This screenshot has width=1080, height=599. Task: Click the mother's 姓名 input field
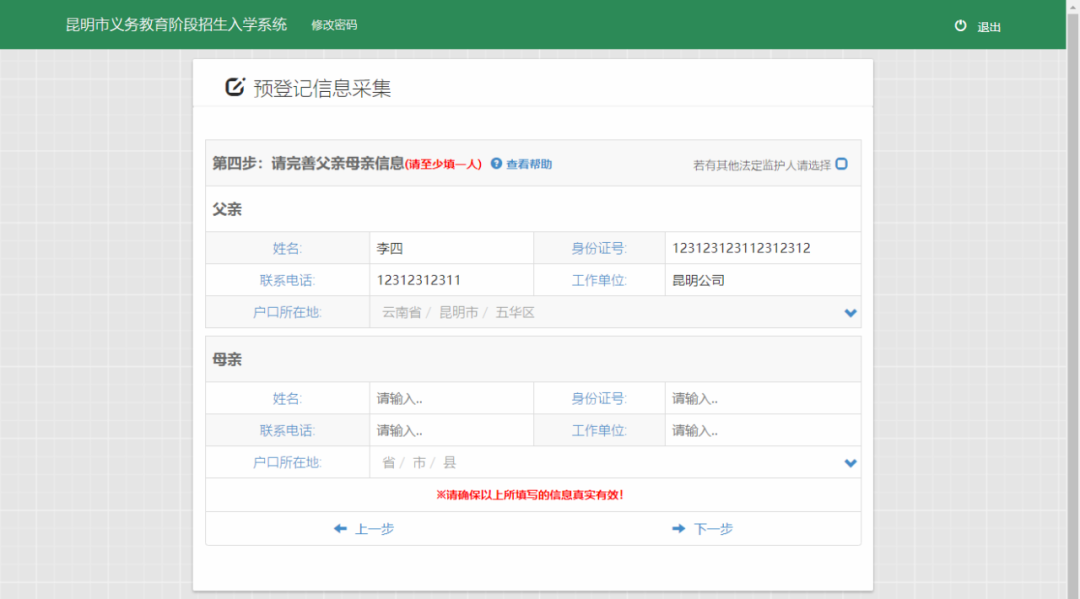[x=450, y=397]
